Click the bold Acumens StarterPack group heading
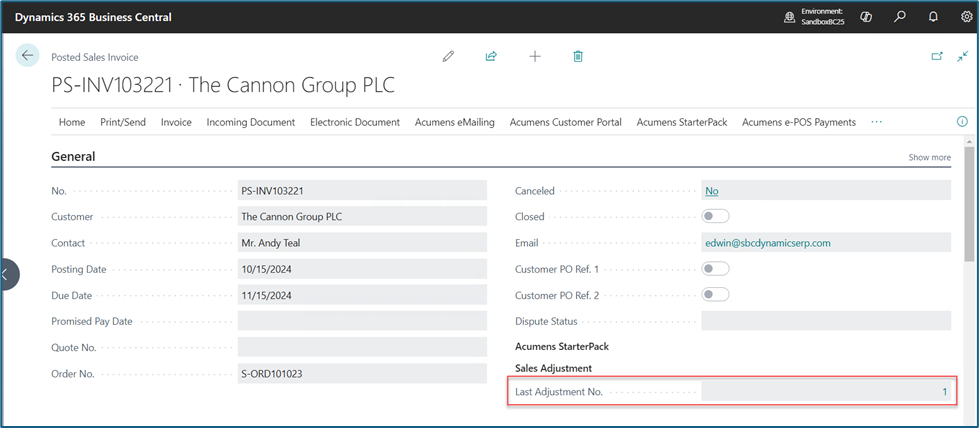Viewport: 979px width, 428px height. click(x=562, y=346)
